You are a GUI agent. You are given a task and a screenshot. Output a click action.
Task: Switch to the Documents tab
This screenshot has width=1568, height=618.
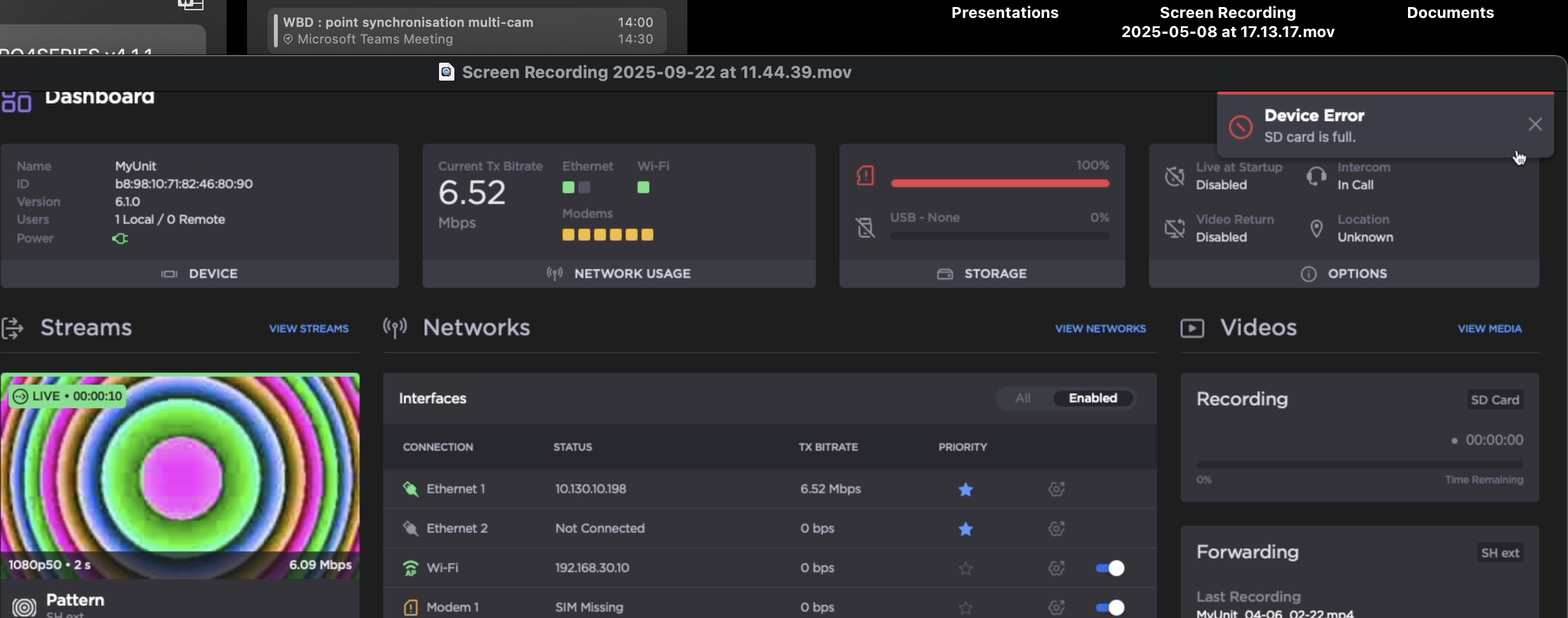tap(1450, 12)
